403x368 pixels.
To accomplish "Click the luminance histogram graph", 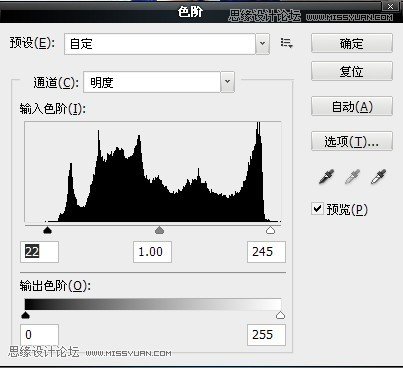I will pyautogui.click(x=153, y=172).
